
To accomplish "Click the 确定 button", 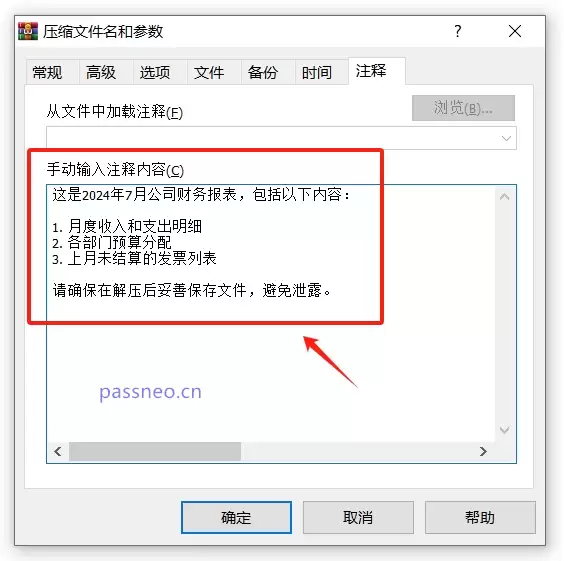I will pyautogui.click(x=236, y=517).
